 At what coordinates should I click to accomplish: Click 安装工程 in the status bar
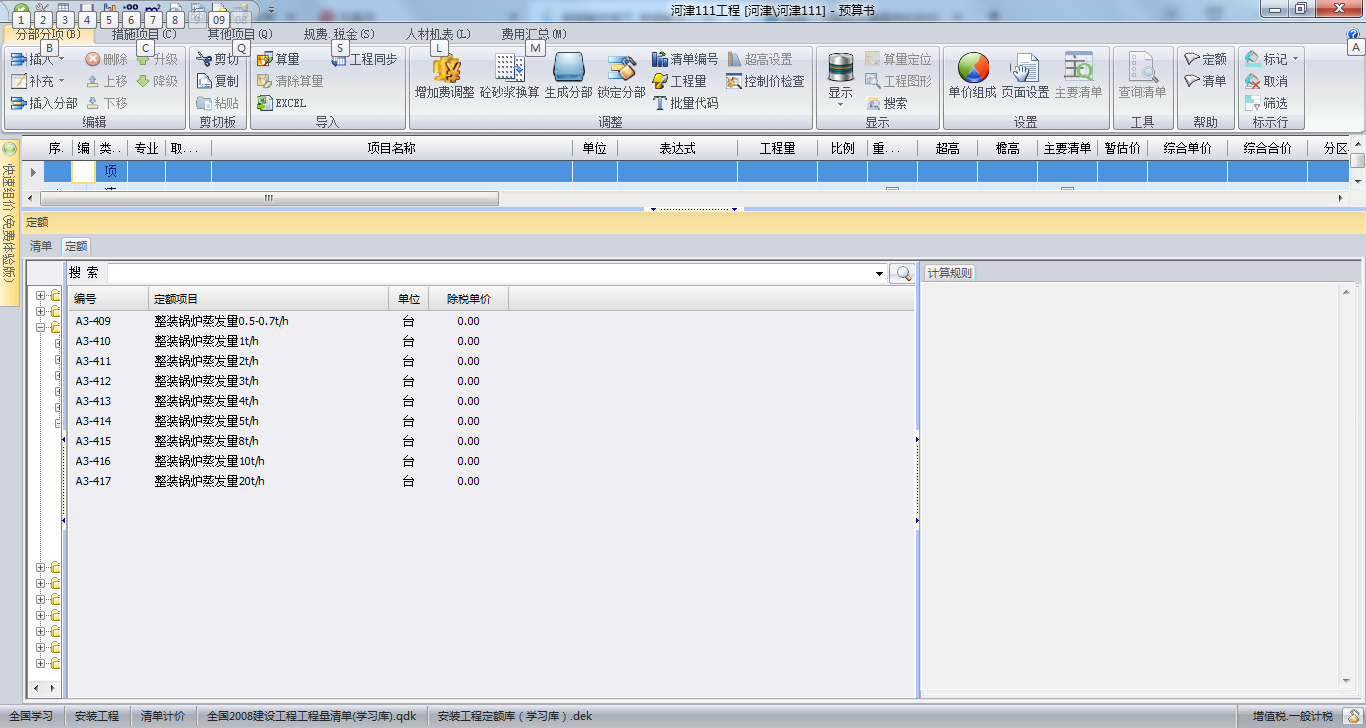97,716
